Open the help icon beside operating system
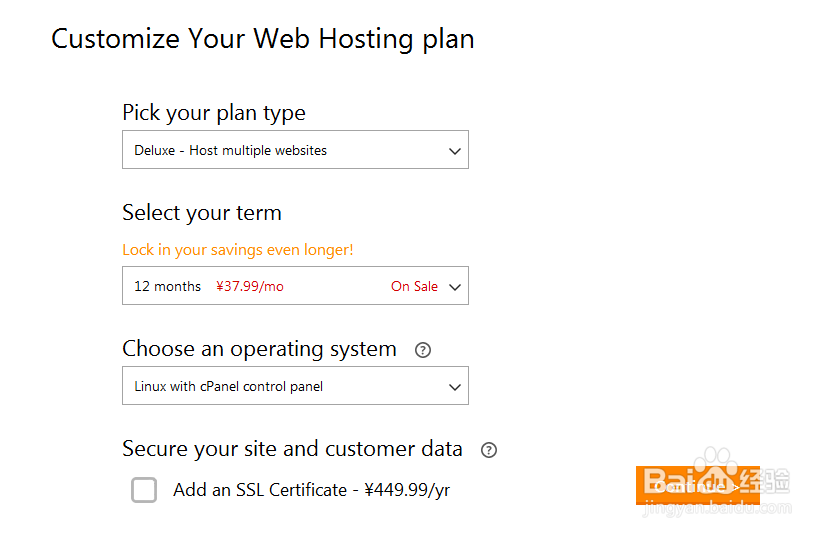Screen dimensions: 839x536 (x=423, y=350)
